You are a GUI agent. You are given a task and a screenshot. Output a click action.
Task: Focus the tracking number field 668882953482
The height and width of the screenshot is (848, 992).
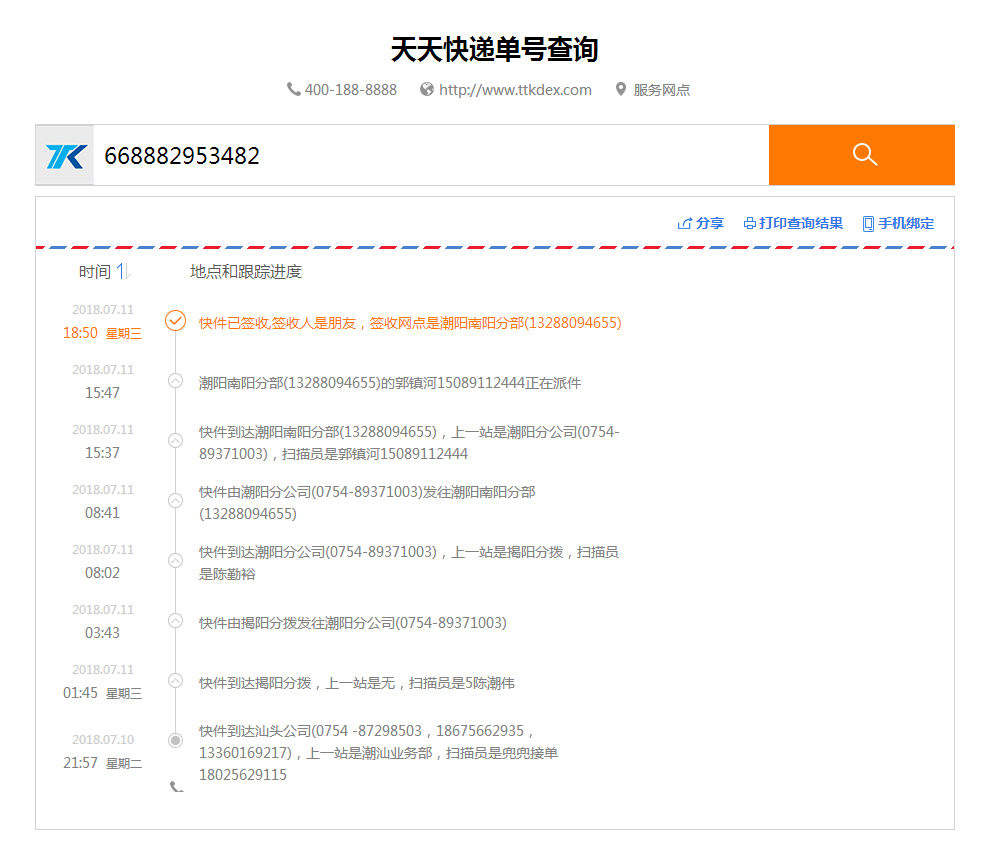(x=431, y=156)
